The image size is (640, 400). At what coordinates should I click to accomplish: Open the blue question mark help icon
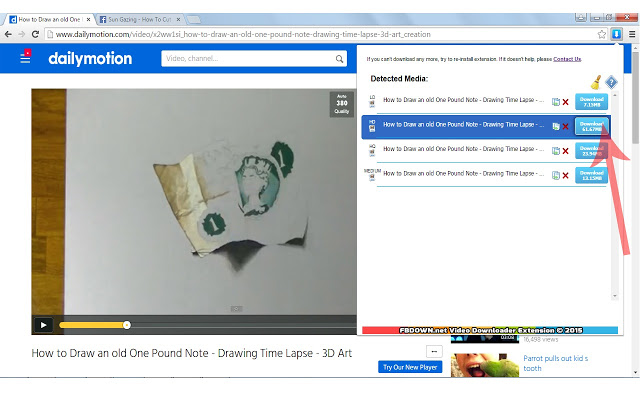[x=611, y=82]
